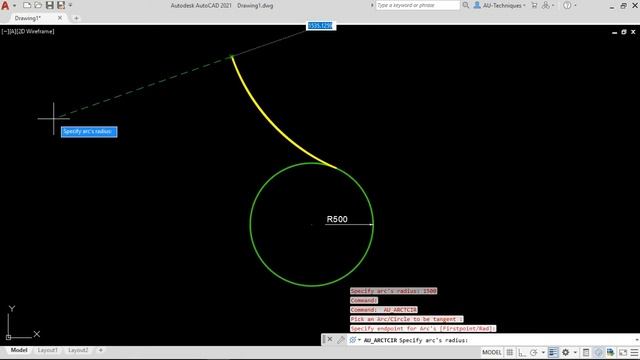Switch to the Model tab
The image size is (640, 360).
(19, 350)
